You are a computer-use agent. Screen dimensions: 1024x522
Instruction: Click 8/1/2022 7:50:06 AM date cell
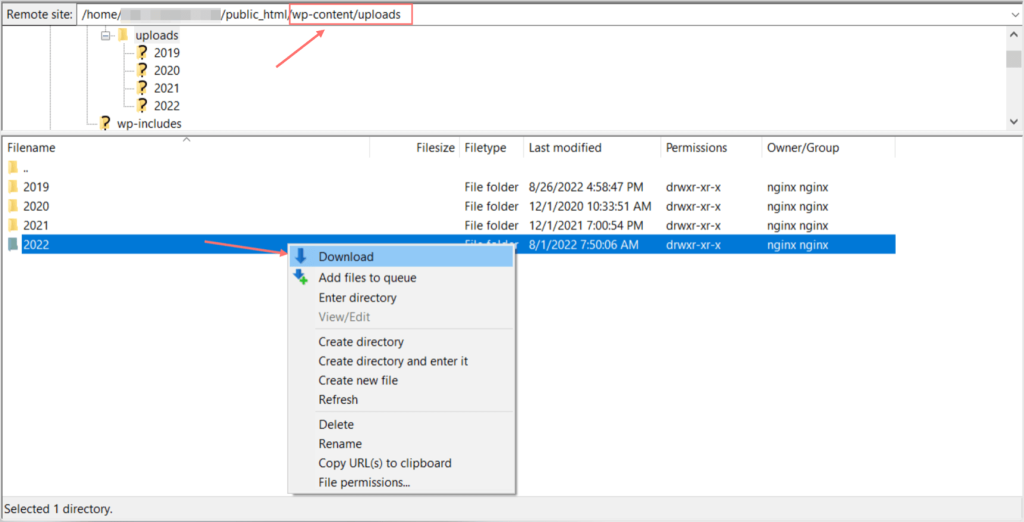coord(583,245)
